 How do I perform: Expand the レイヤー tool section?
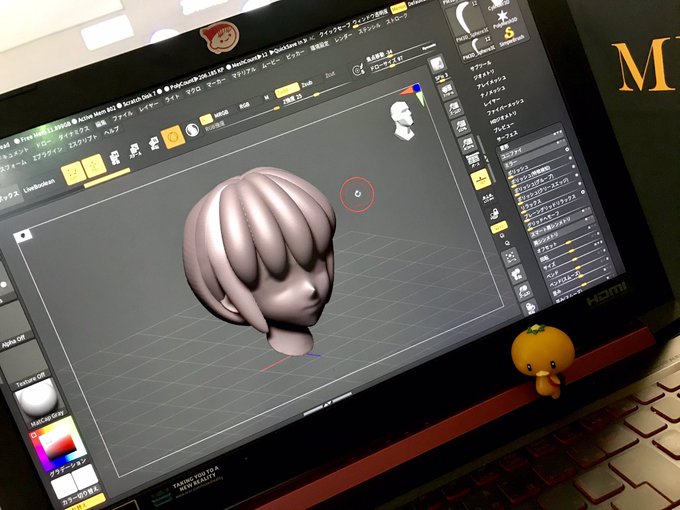[x=492, y=101]
